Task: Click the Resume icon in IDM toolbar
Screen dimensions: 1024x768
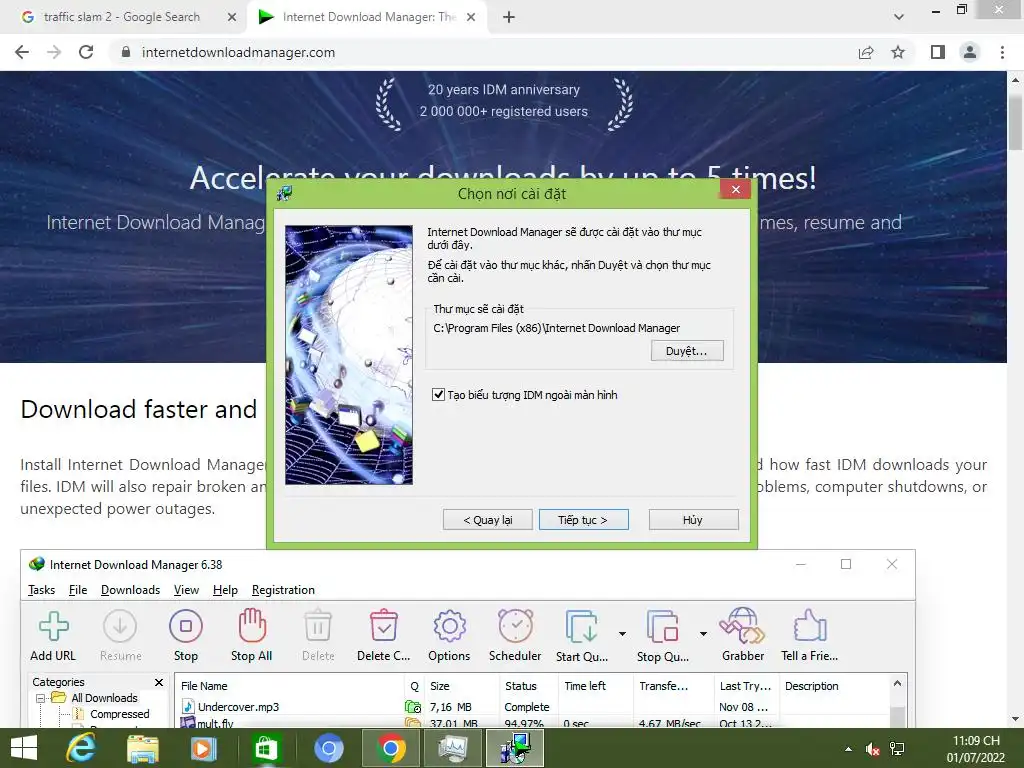Action: pos(120,626)
